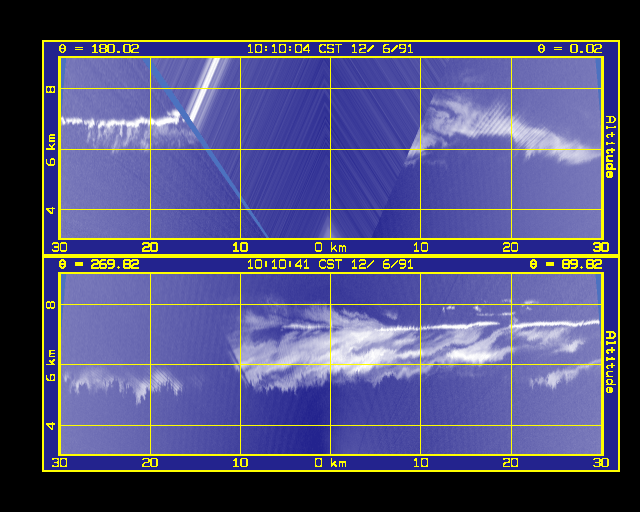The image size is (640, 512).
Task: Click the θ = 269.82 angle label
Action: click(x=99, y=265)
